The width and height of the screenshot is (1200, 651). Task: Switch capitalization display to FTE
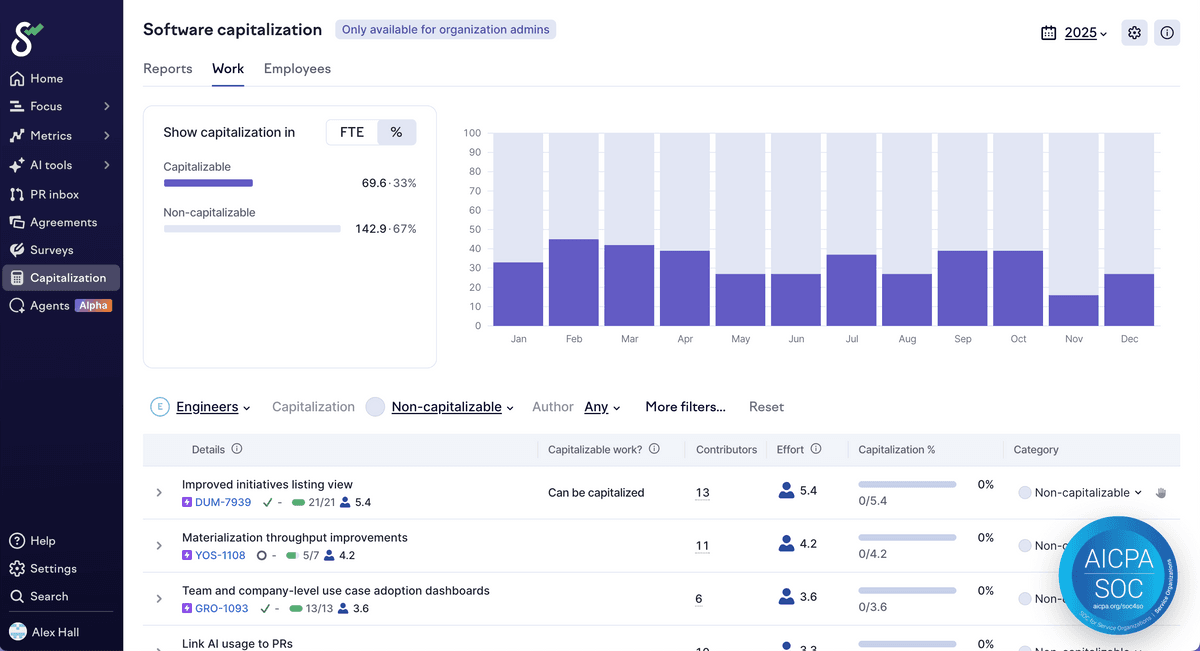(x=352, y=132)
